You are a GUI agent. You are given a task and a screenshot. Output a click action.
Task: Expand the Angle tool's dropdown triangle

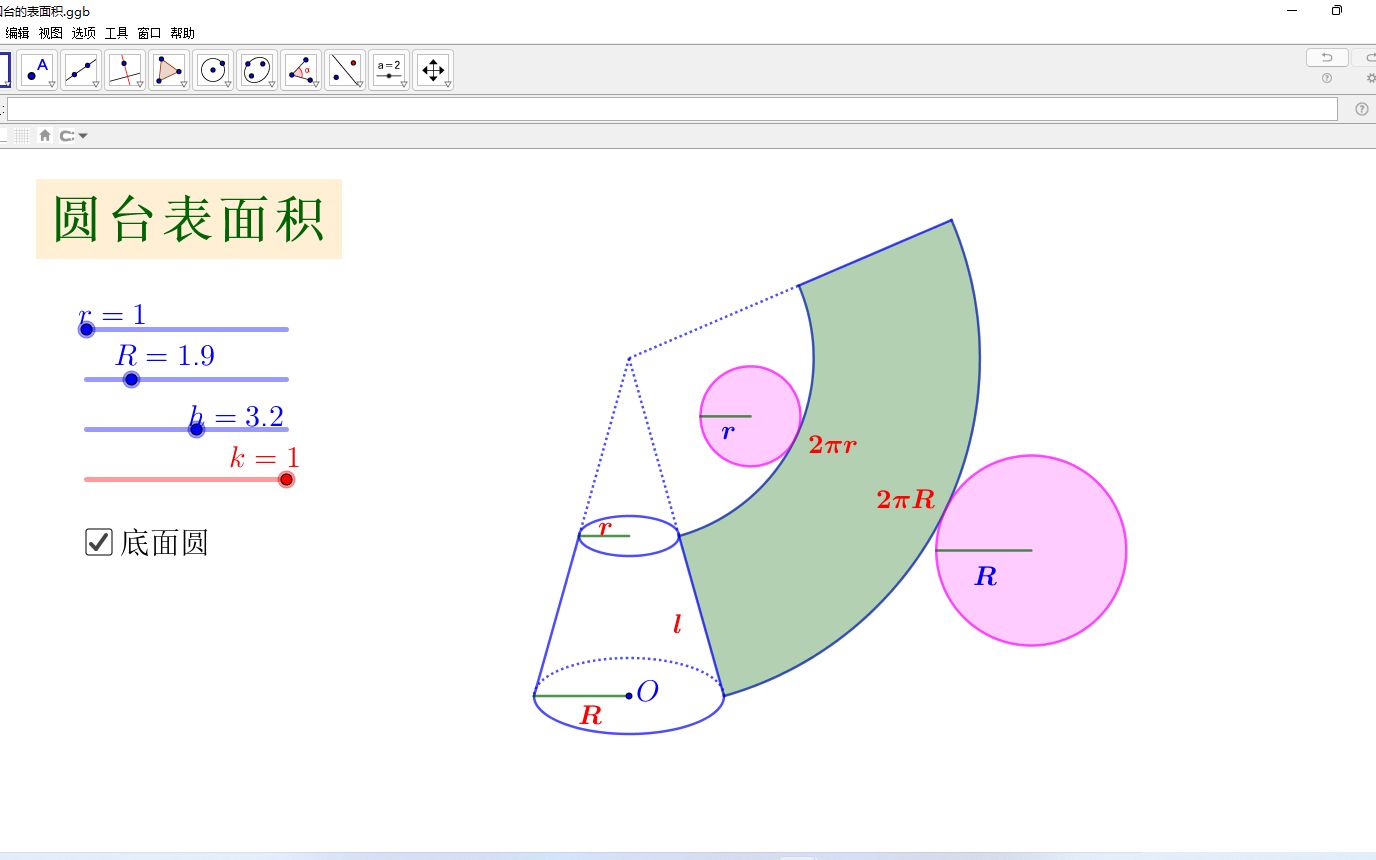pos(316,85)
